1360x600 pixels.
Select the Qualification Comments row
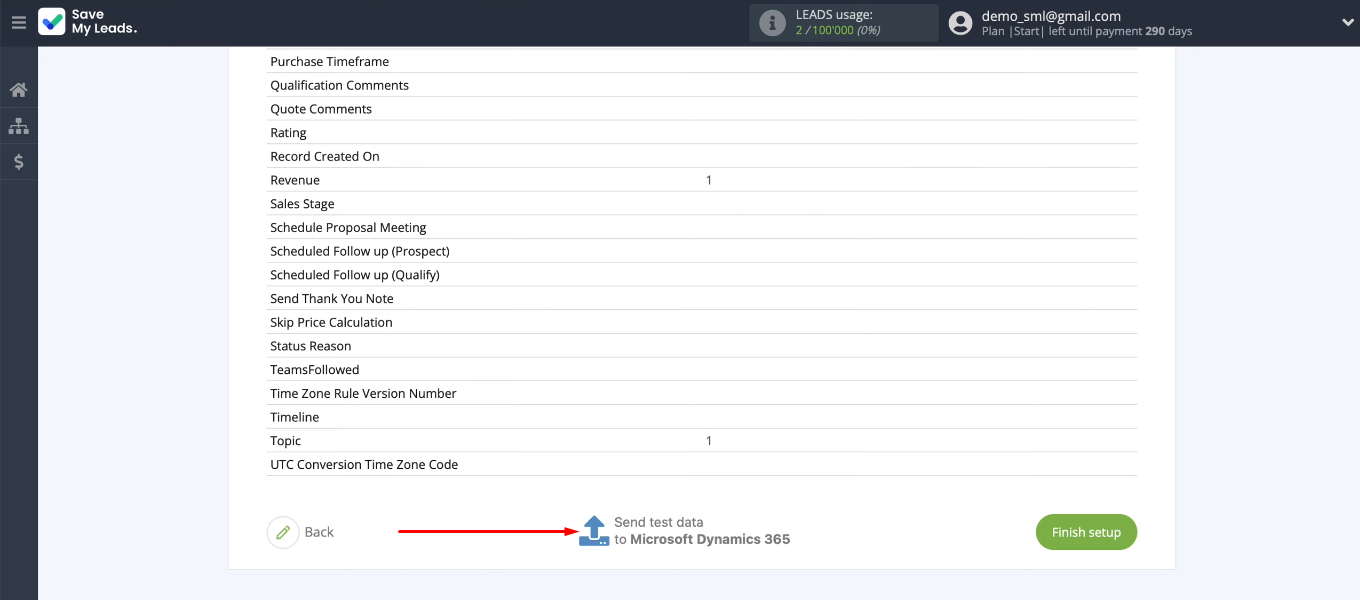701,85
